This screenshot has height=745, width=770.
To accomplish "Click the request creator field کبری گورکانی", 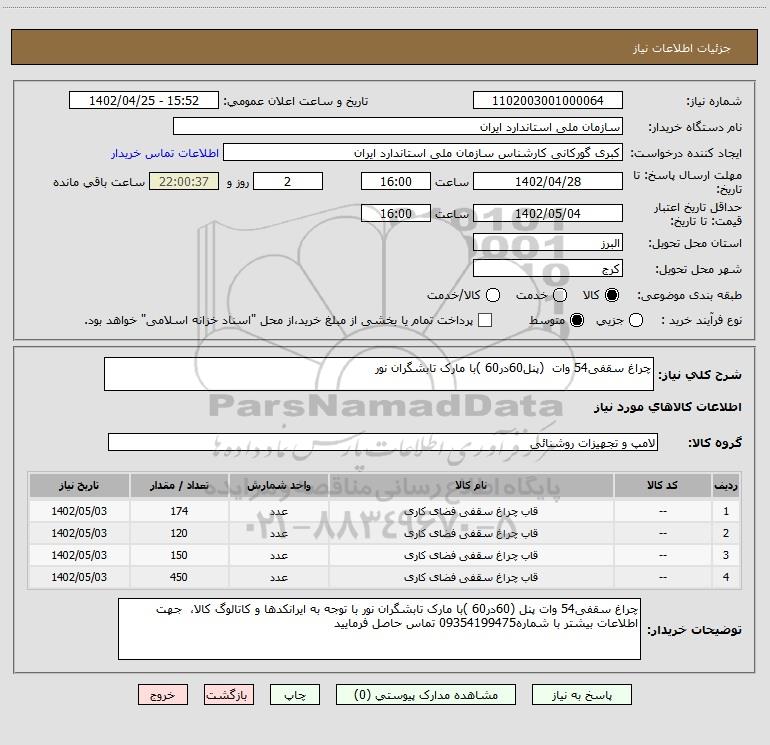I will click(x=423, y=152).
